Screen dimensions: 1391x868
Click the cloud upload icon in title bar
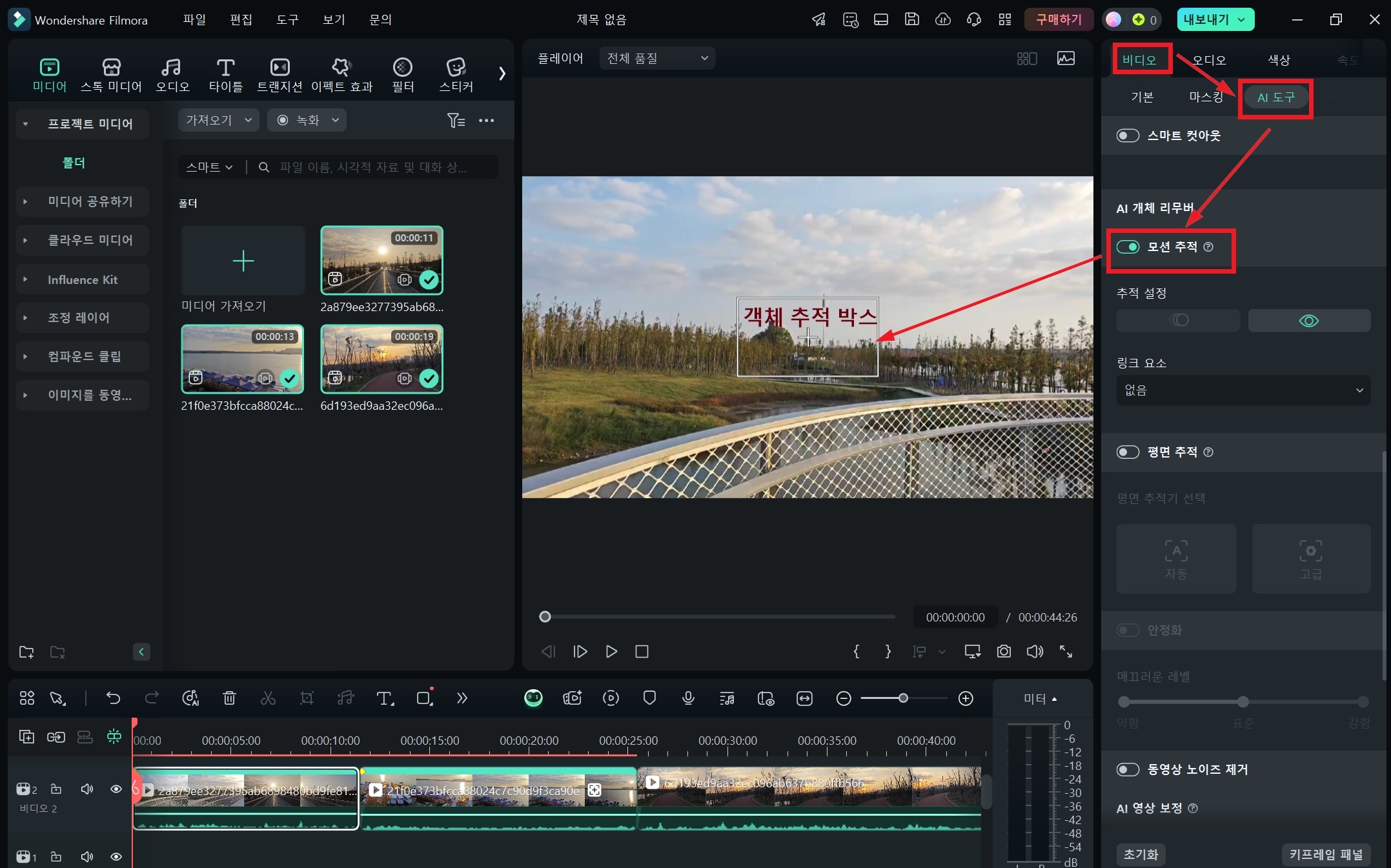pos(942,19)
